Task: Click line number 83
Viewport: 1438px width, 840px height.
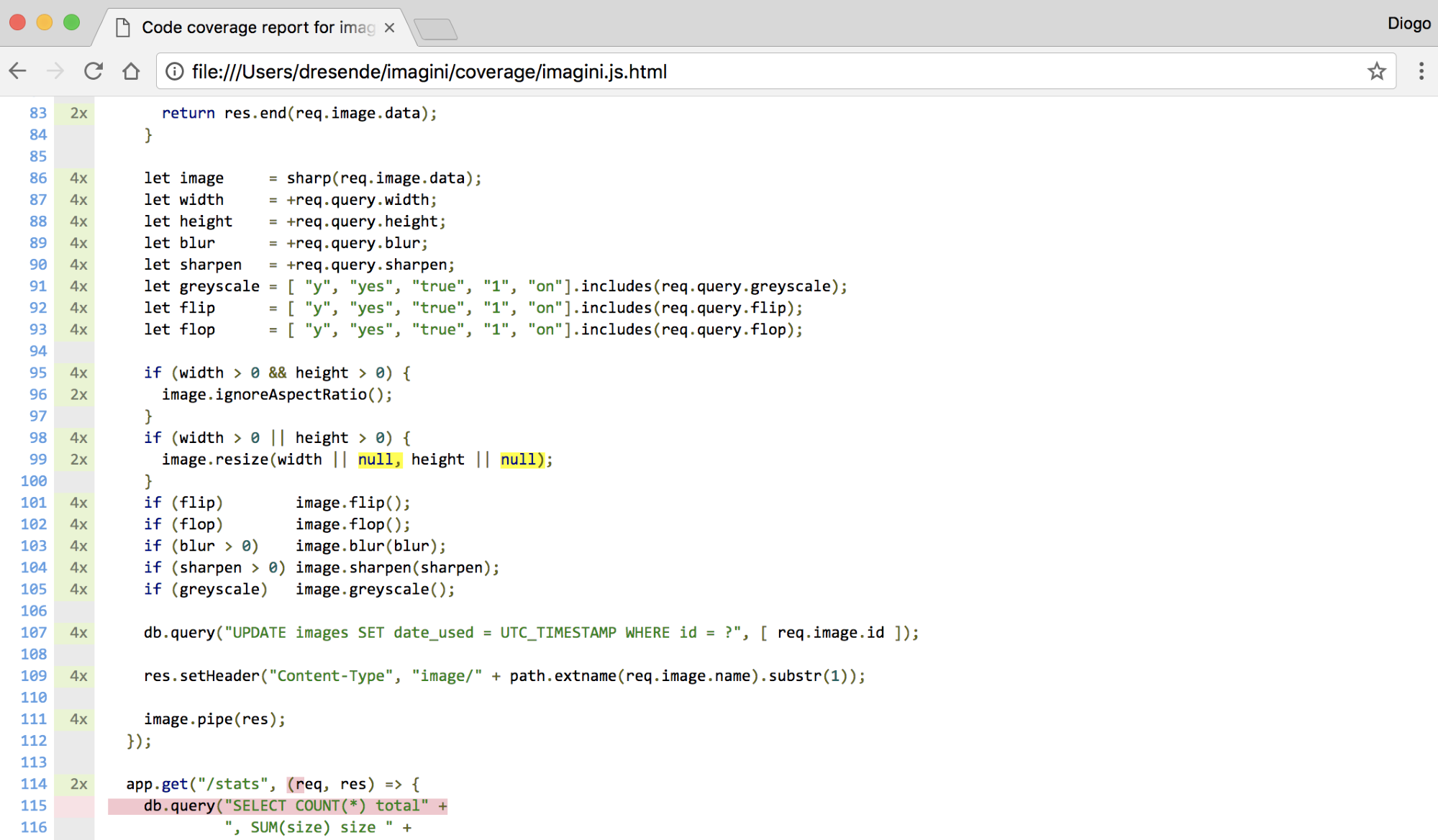Action: (x=38, y=113)
